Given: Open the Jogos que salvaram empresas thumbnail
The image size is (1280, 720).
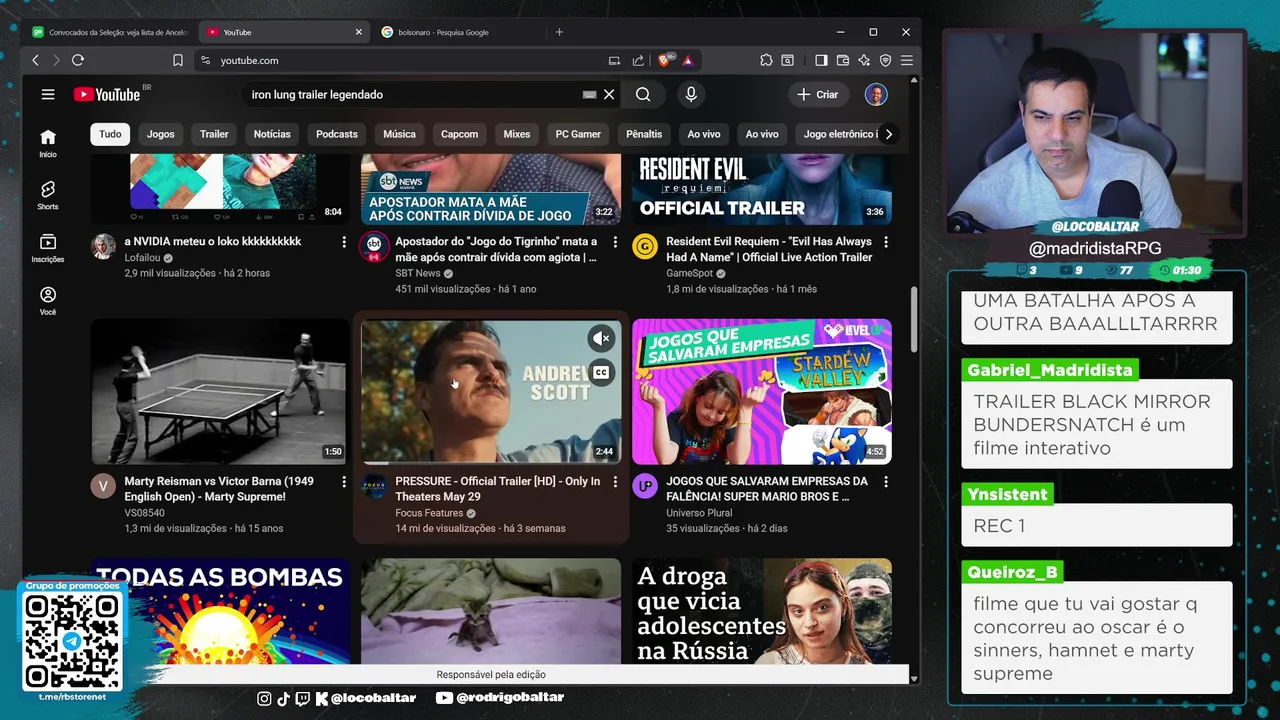Looking at the screenshot, I should click(x=762, y=392).
